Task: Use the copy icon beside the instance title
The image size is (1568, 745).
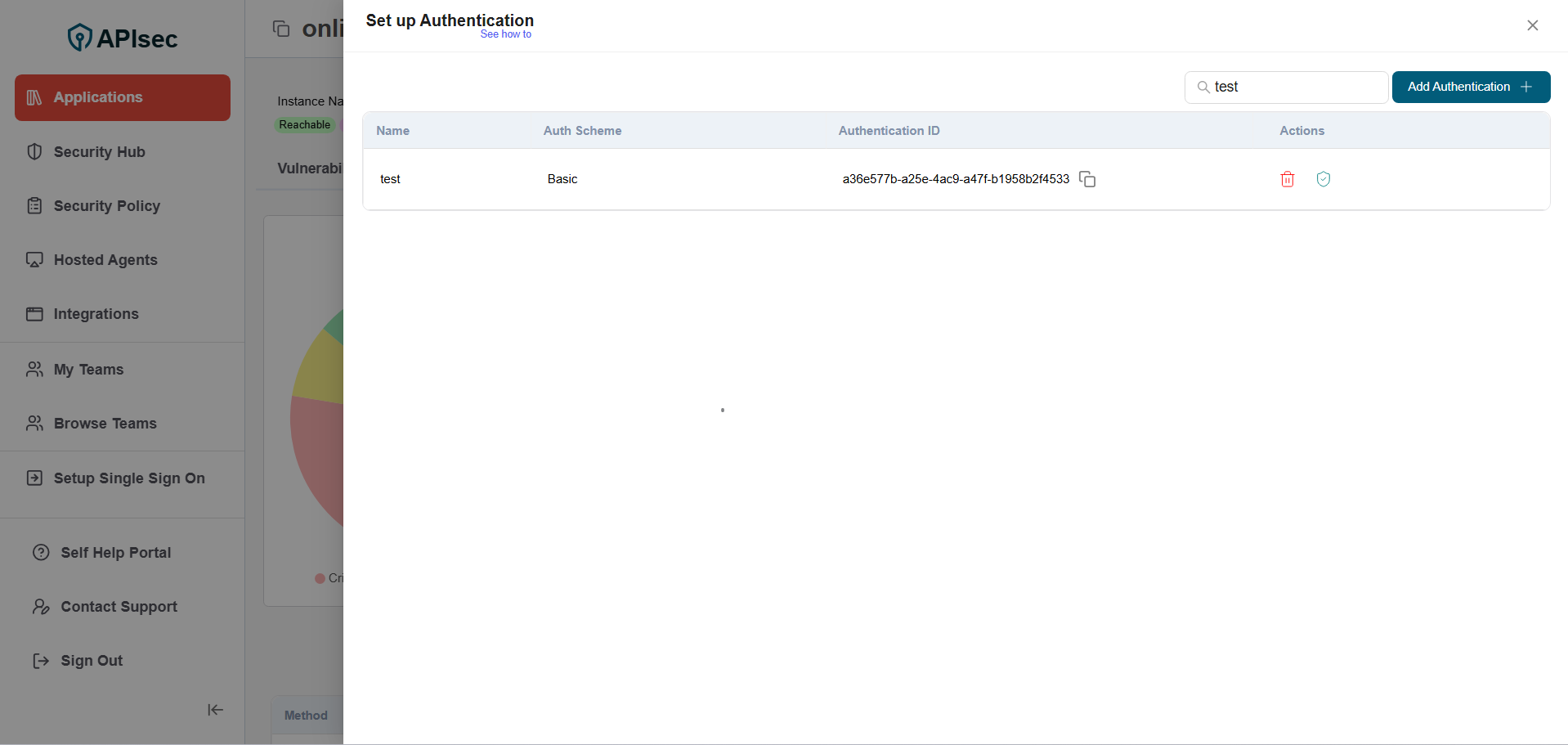Action: pos(281,28)
